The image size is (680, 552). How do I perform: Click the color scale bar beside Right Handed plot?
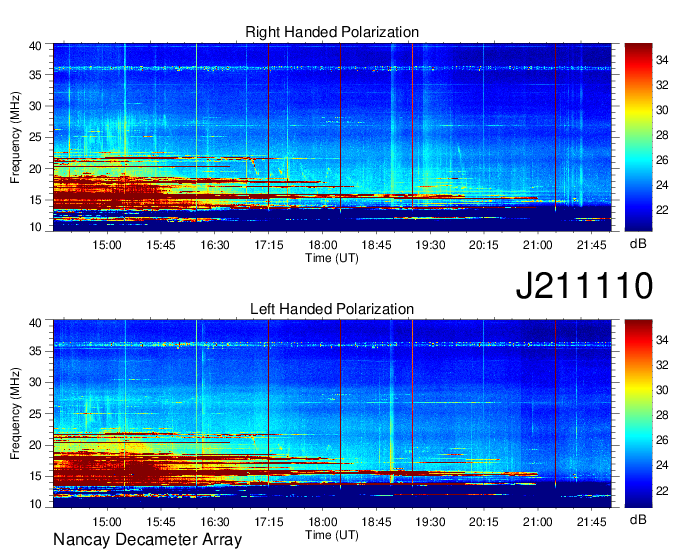point(638,137)
